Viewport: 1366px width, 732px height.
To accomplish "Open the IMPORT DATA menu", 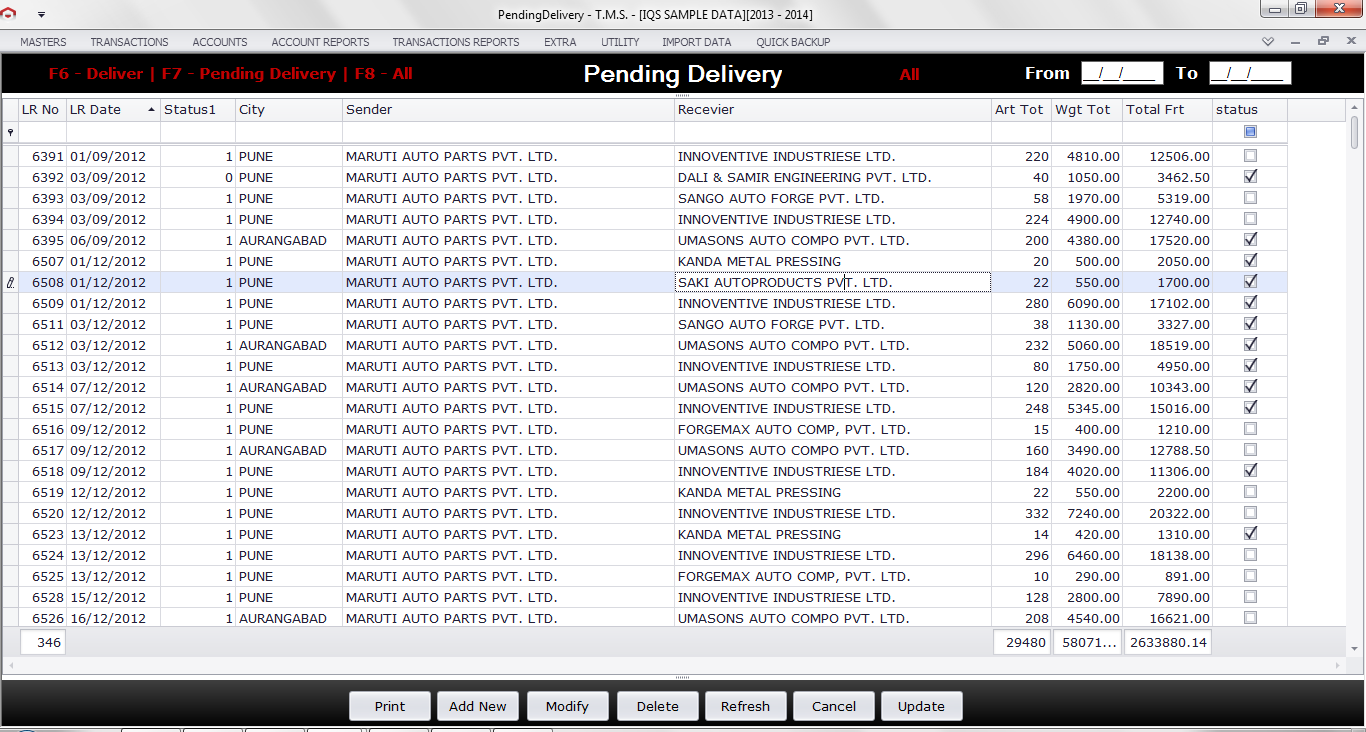I will (x=696, y=42).
